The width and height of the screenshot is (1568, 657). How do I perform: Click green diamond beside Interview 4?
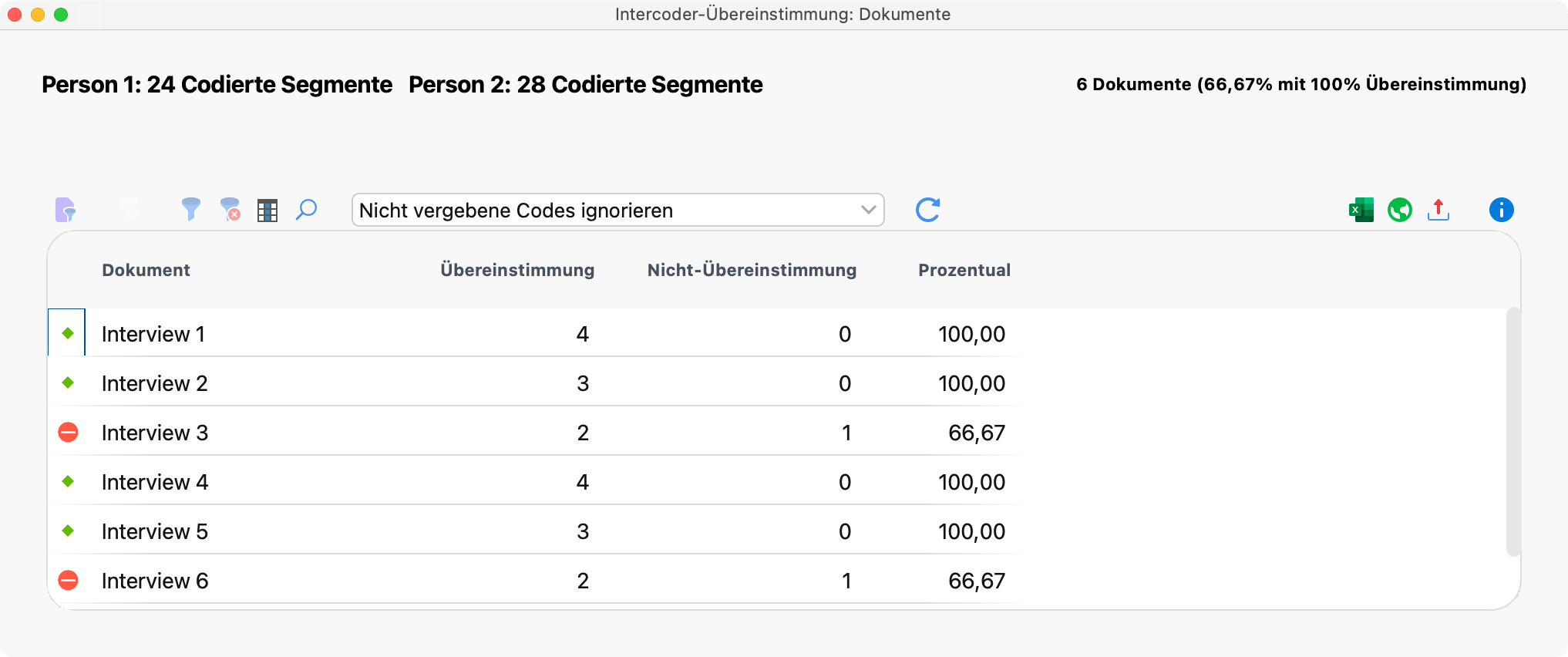pos(68,481)
